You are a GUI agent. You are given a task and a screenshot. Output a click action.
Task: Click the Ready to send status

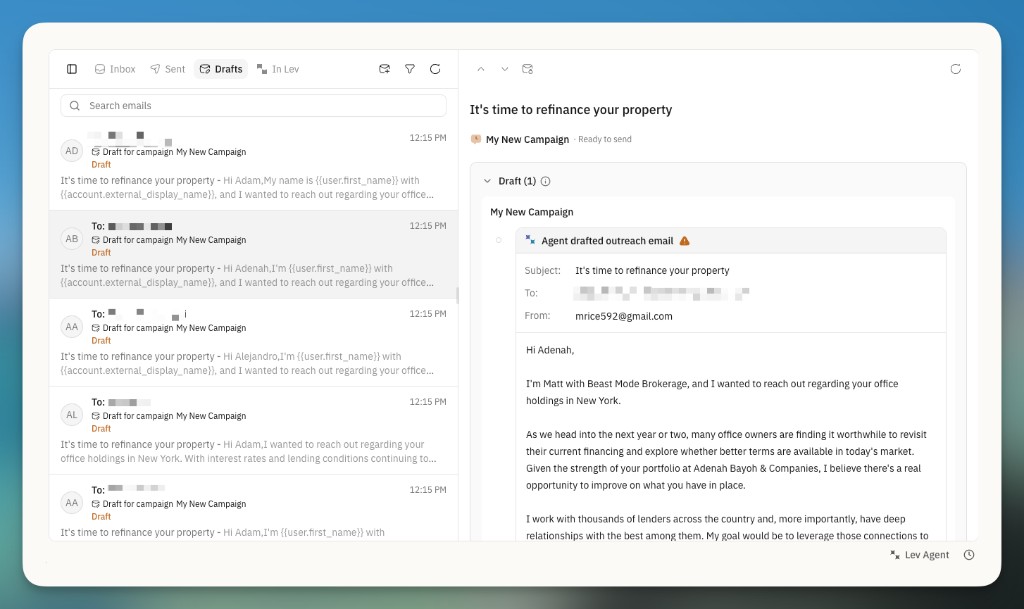(x=605, y=139)
